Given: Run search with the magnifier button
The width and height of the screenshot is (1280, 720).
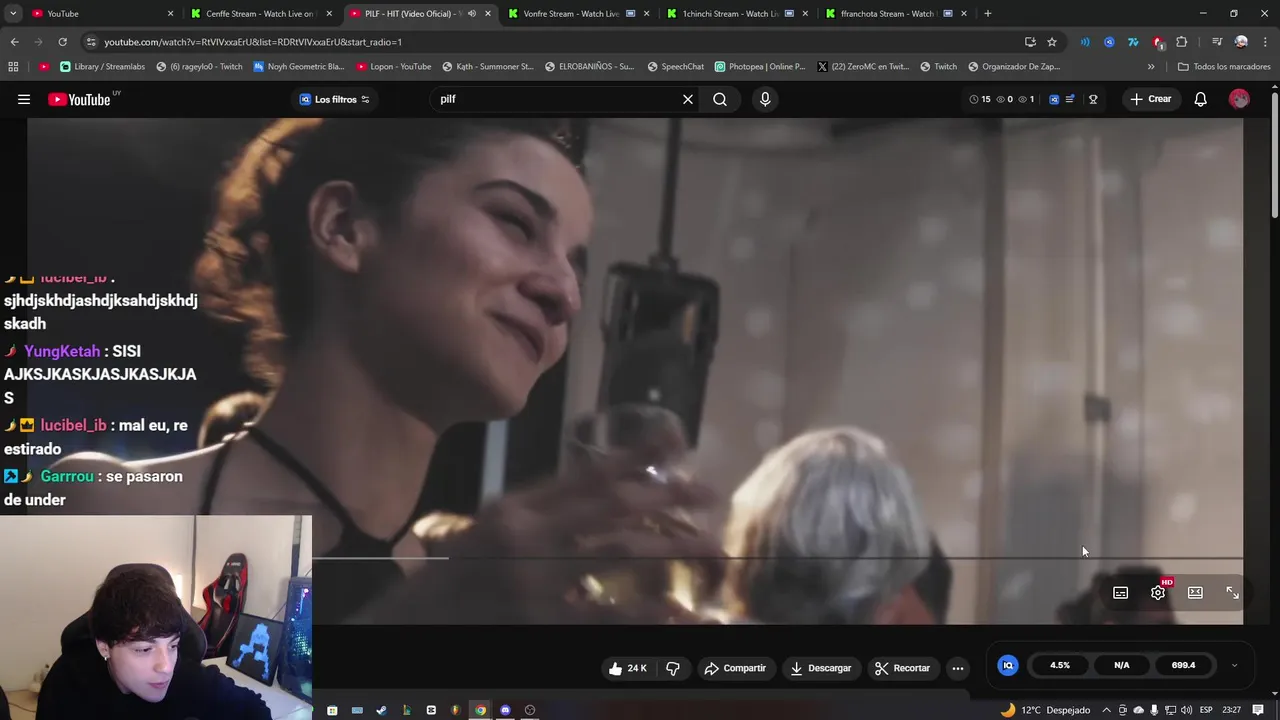Looking at the screenshot, I should click(720, 99).
